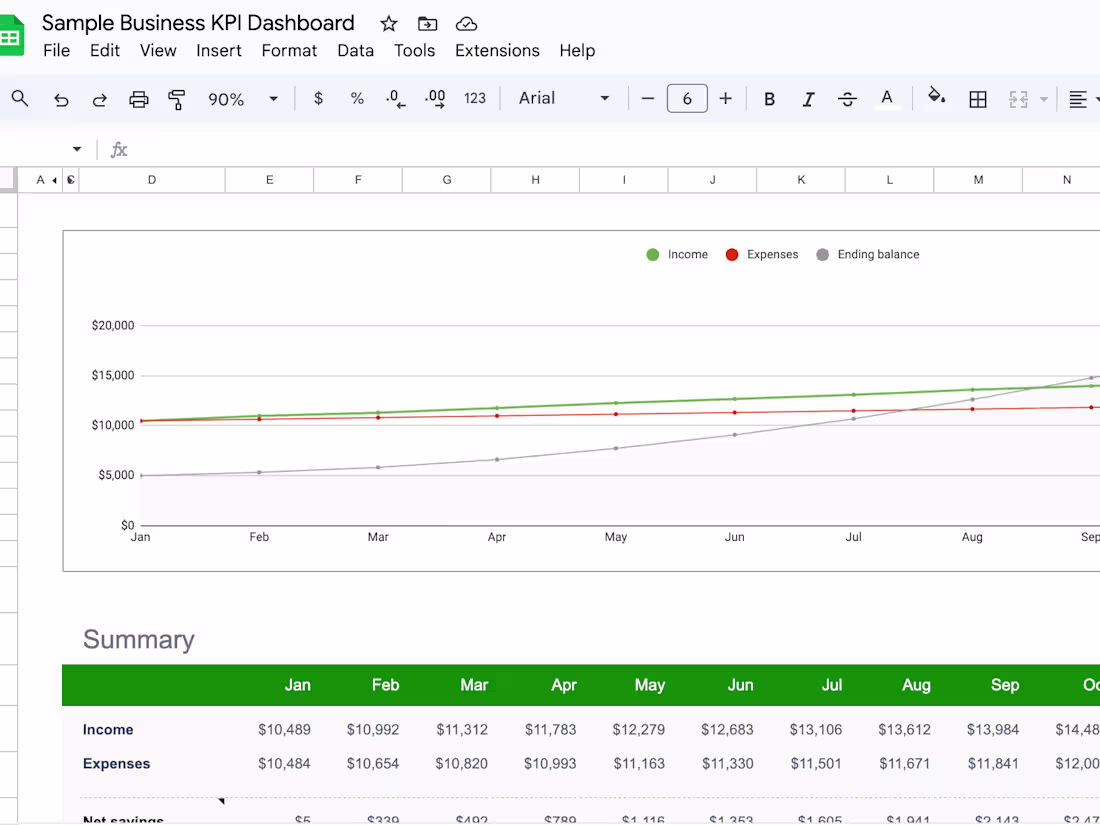
Task: Select the Income cell $10,489
Action: tap(284, 730)
